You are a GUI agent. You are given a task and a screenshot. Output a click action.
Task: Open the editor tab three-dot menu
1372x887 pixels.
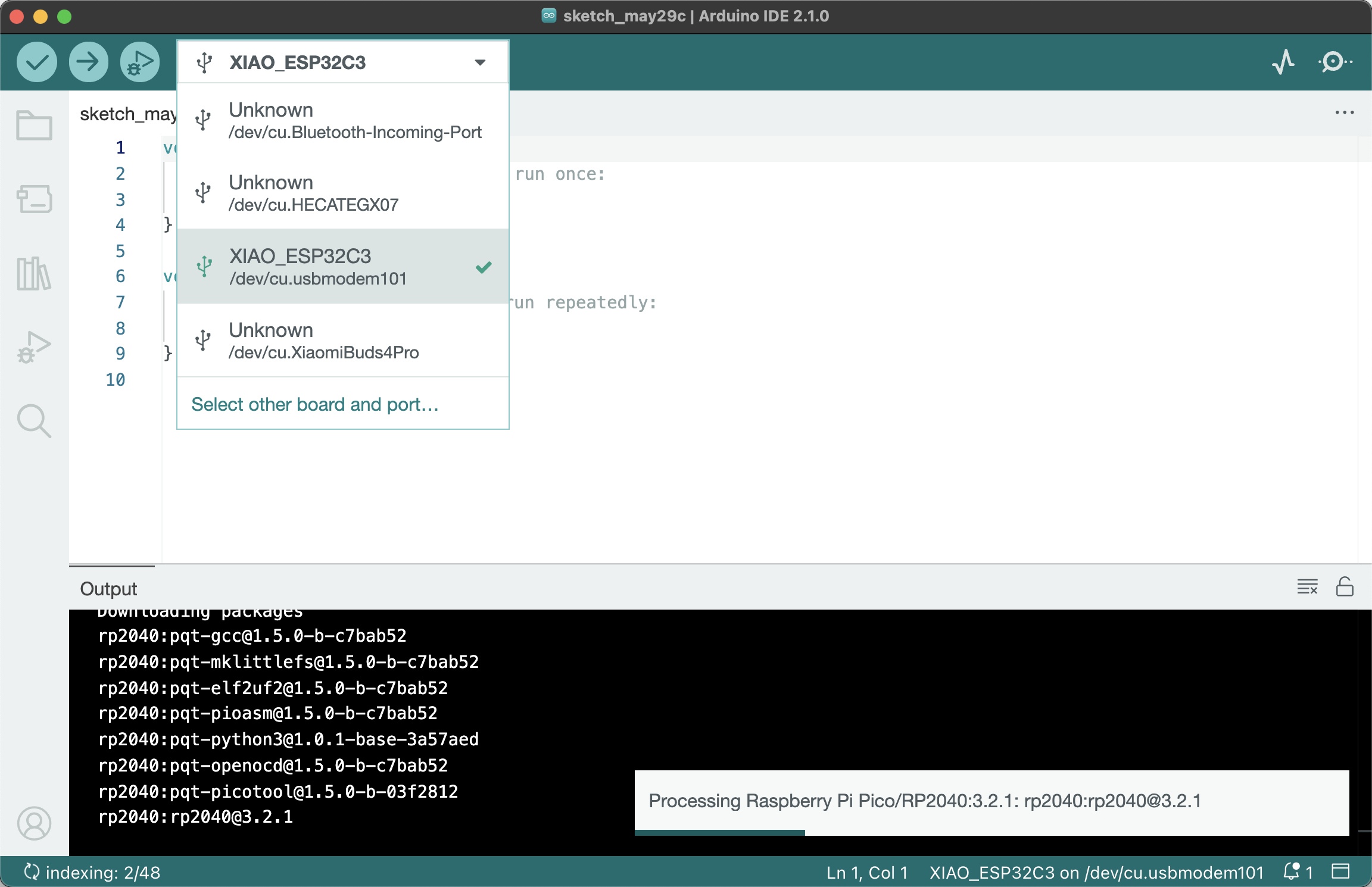click(x=1345, y=113)
